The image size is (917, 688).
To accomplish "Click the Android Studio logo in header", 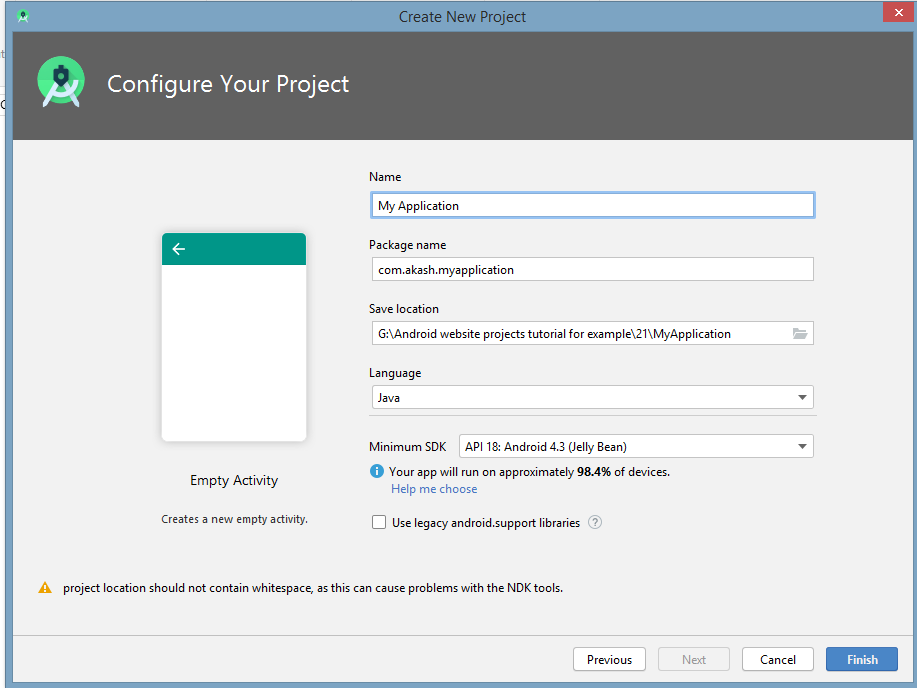I will 61,82.
